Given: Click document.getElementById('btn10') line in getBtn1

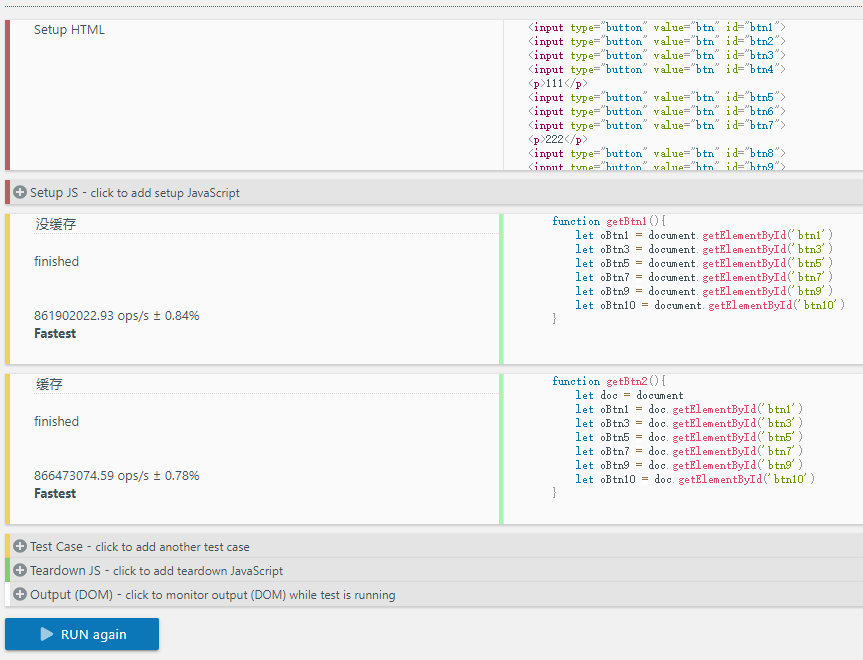Looking at the screenshot, I should pyautogui.click(x=710, y=306).
